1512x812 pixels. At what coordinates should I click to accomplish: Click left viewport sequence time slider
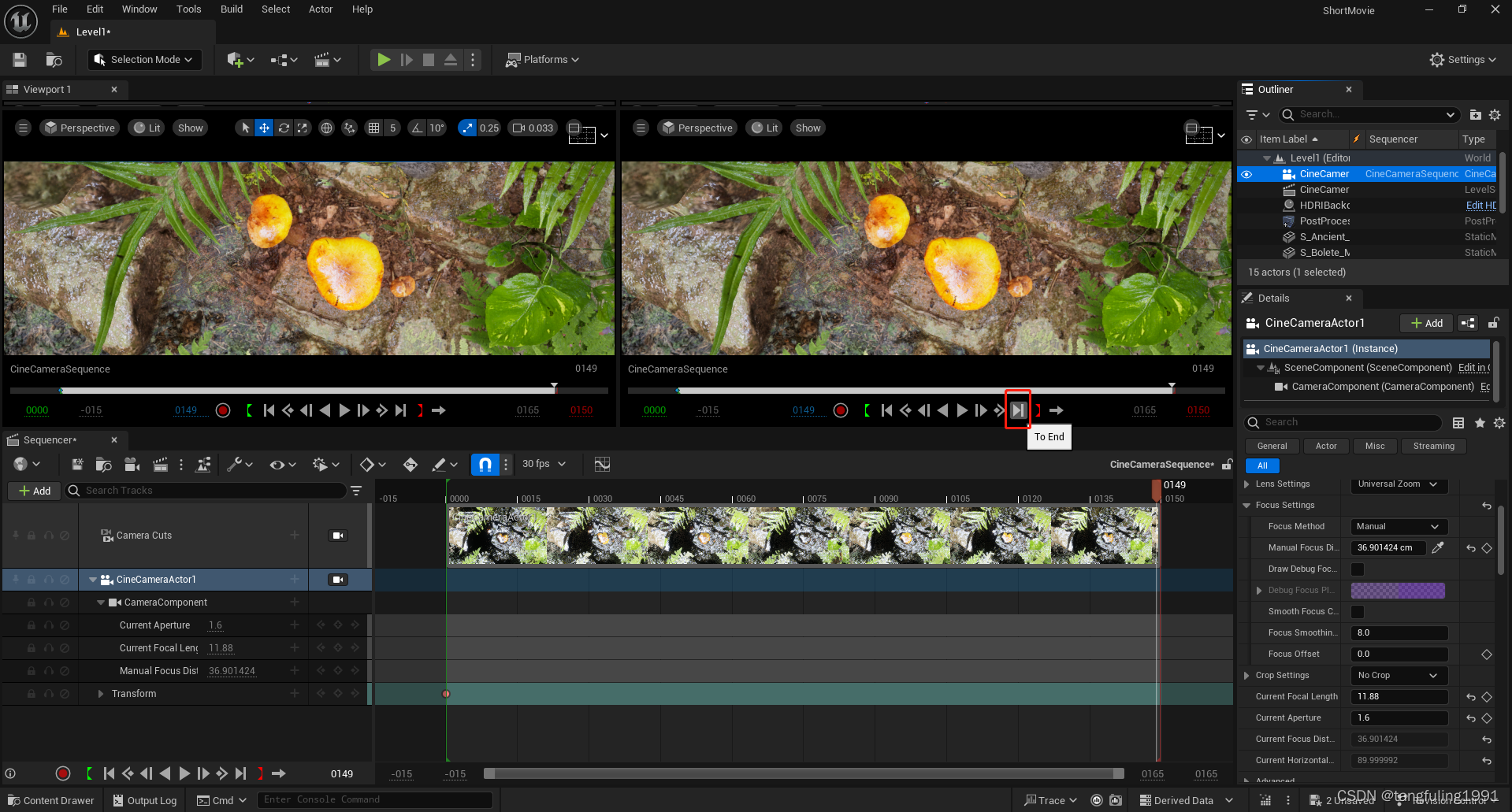pos(309,390)
